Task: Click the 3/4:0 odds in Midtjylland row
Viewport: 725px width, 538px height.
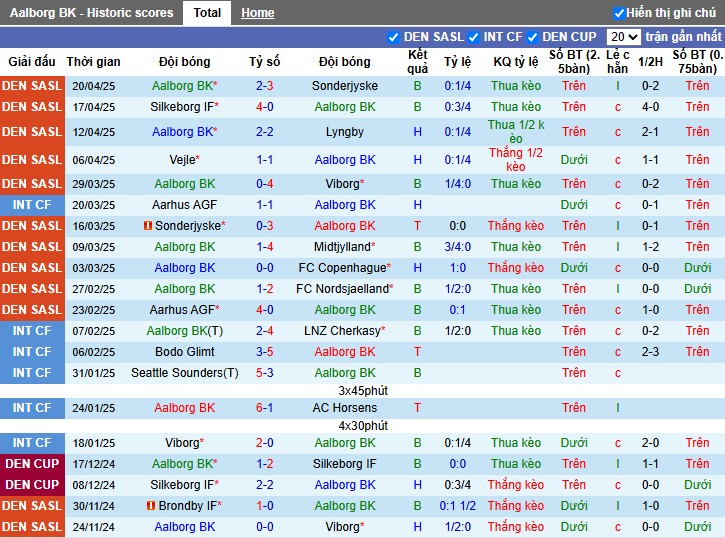Action: click(x=457, y=247)
